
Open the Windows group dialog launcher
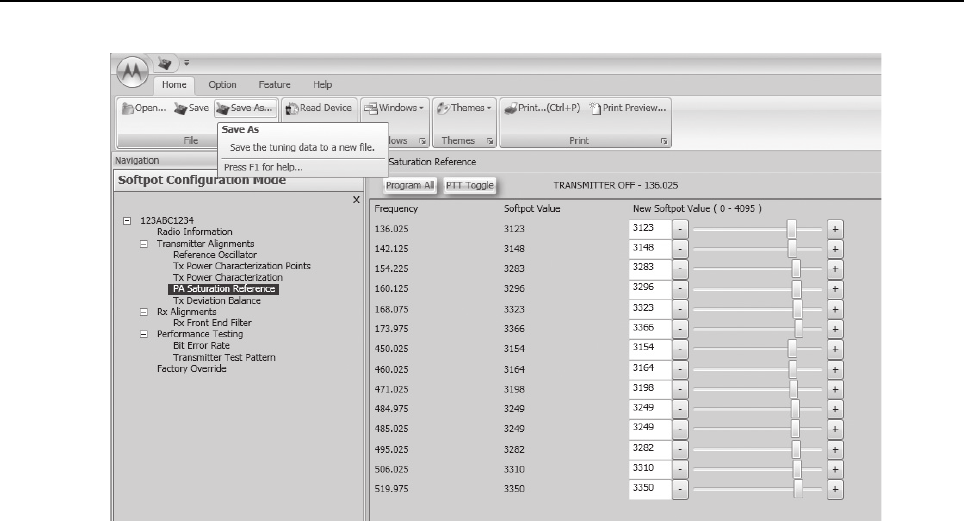pos(422,141)
